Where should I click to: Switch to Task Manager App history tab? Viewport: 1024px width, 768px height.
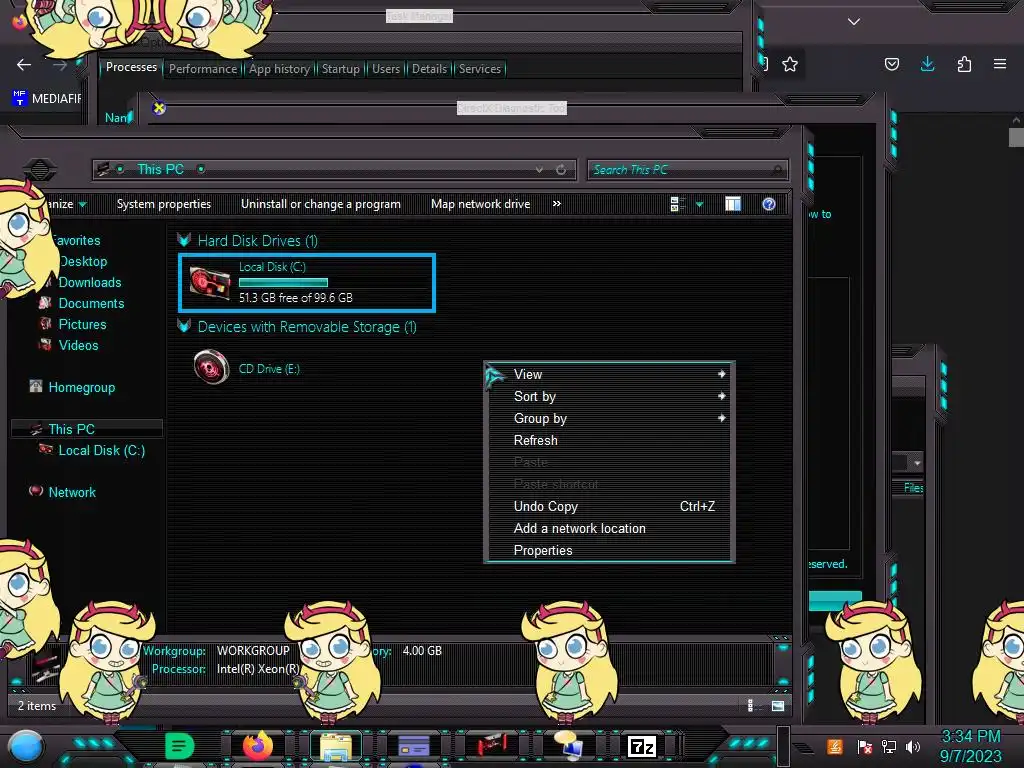pos(280,69)
